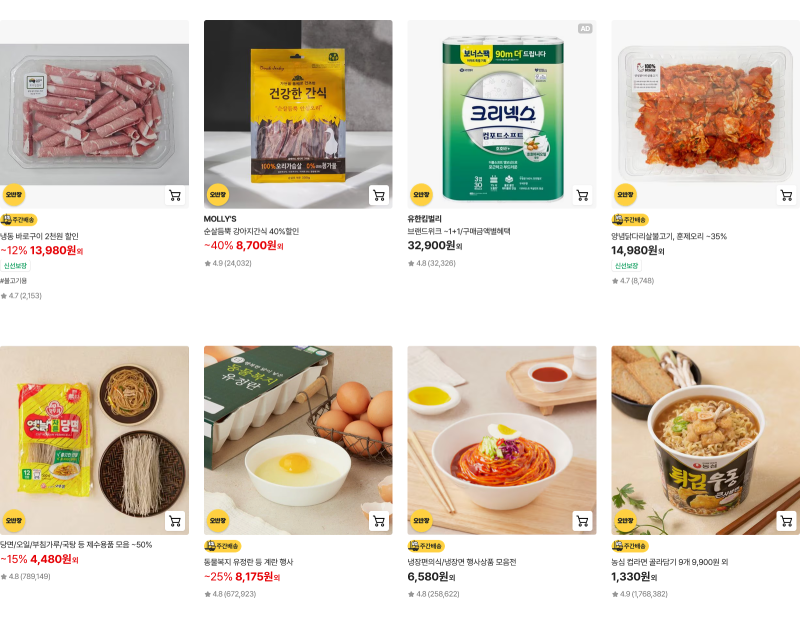Open the eggs in carton product image
Screen dimensions: 800x624
(298, 440)
